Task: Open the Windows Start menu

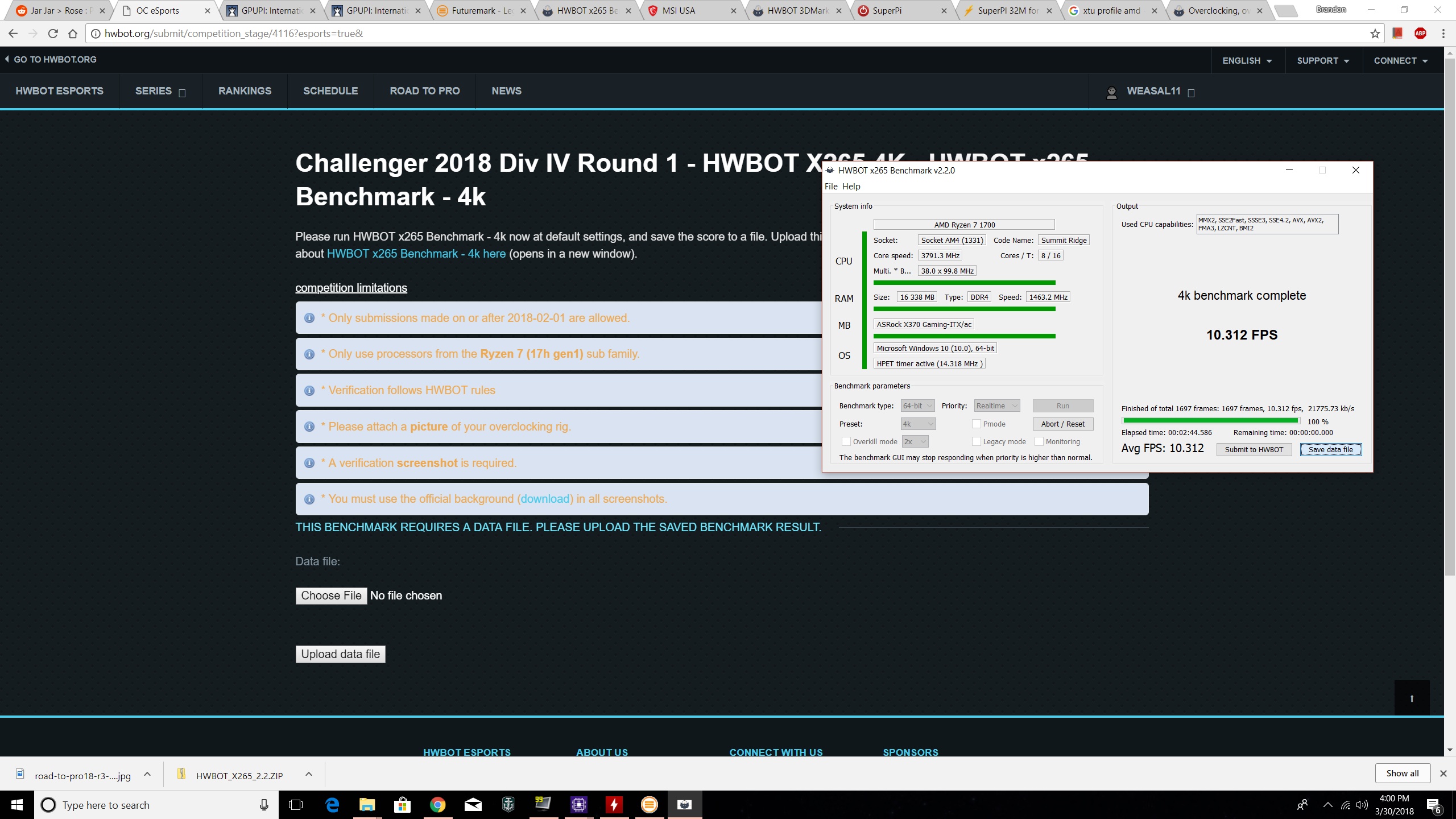Action: (17, 805)
